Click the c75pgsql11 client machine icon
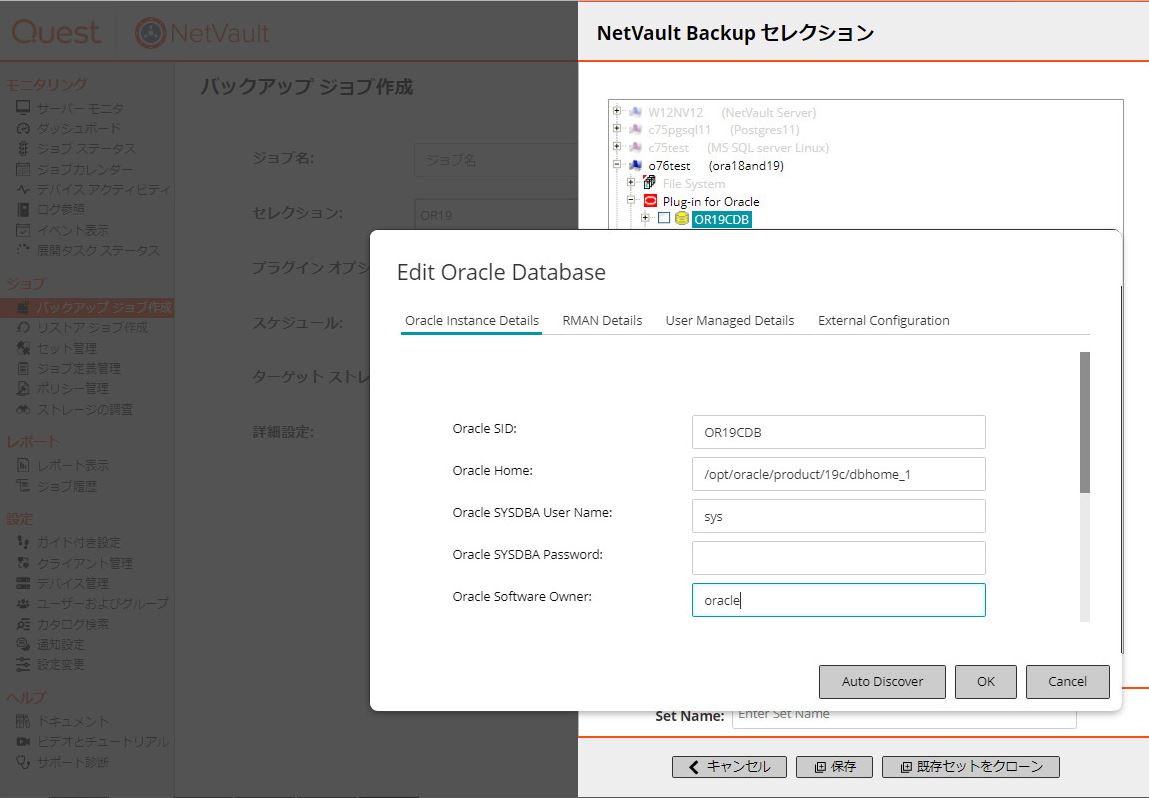This screenshot has width=1149, height=798. (x=635, y=129)
